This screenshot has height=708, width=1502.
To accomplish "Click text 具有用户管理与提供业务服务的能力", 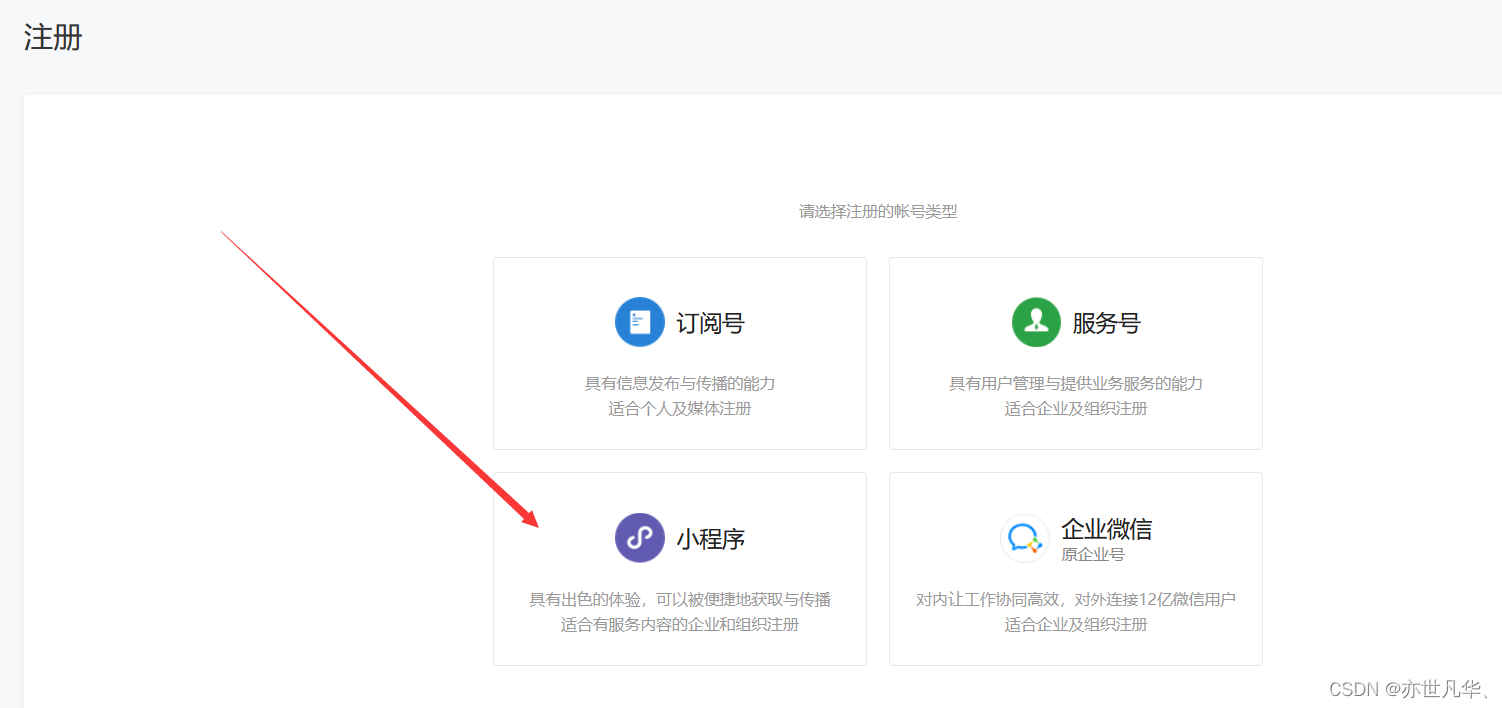I will (x=1076, y=383).
